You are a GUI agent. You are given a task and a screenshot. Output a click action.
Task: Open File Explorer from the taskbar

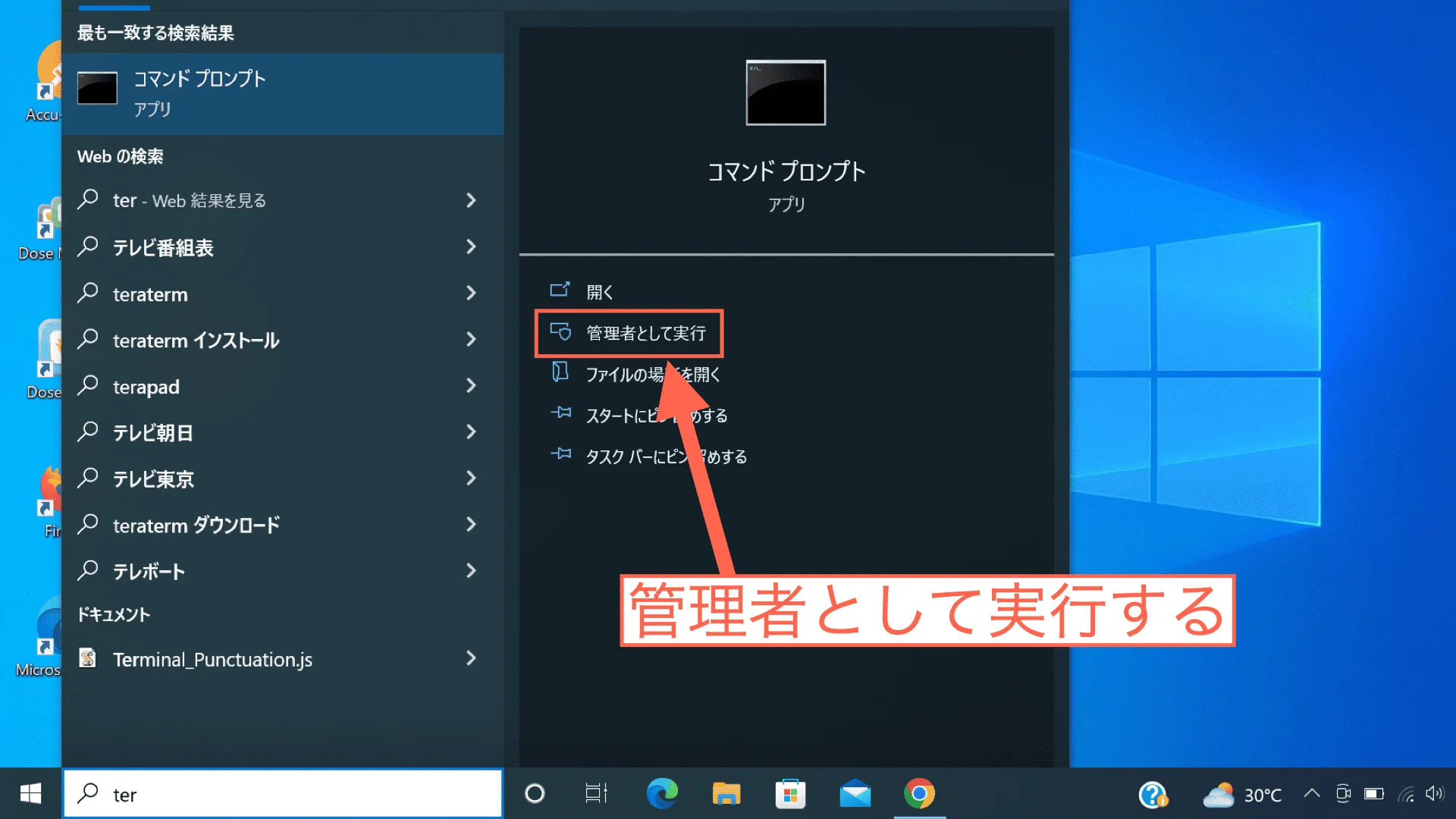(x=726, y=794)
